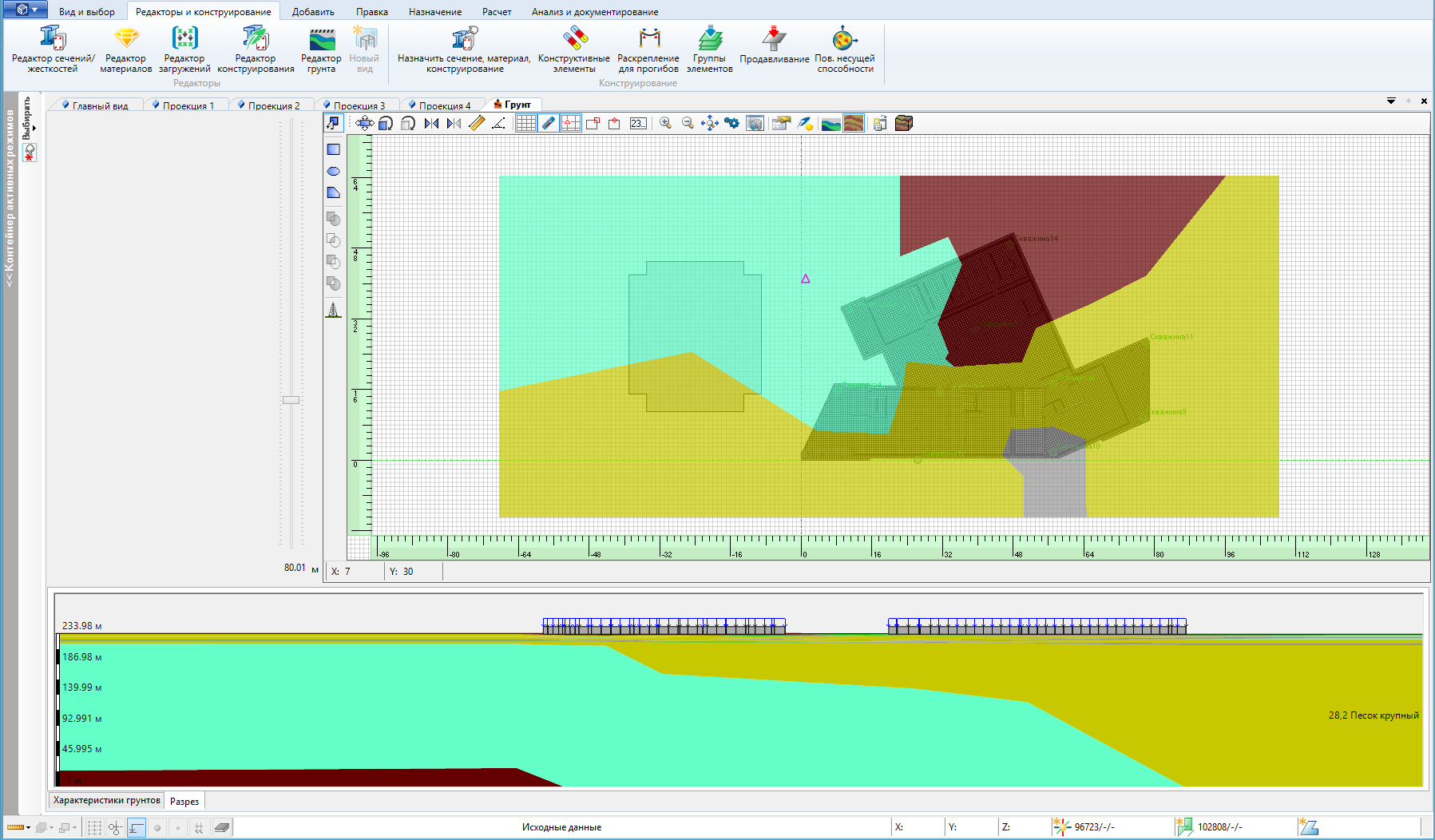Viewport: 1435px width, 840px height.
Task: Open the Вид и выбор ribbon tab
Action: [x=87, y=12]
